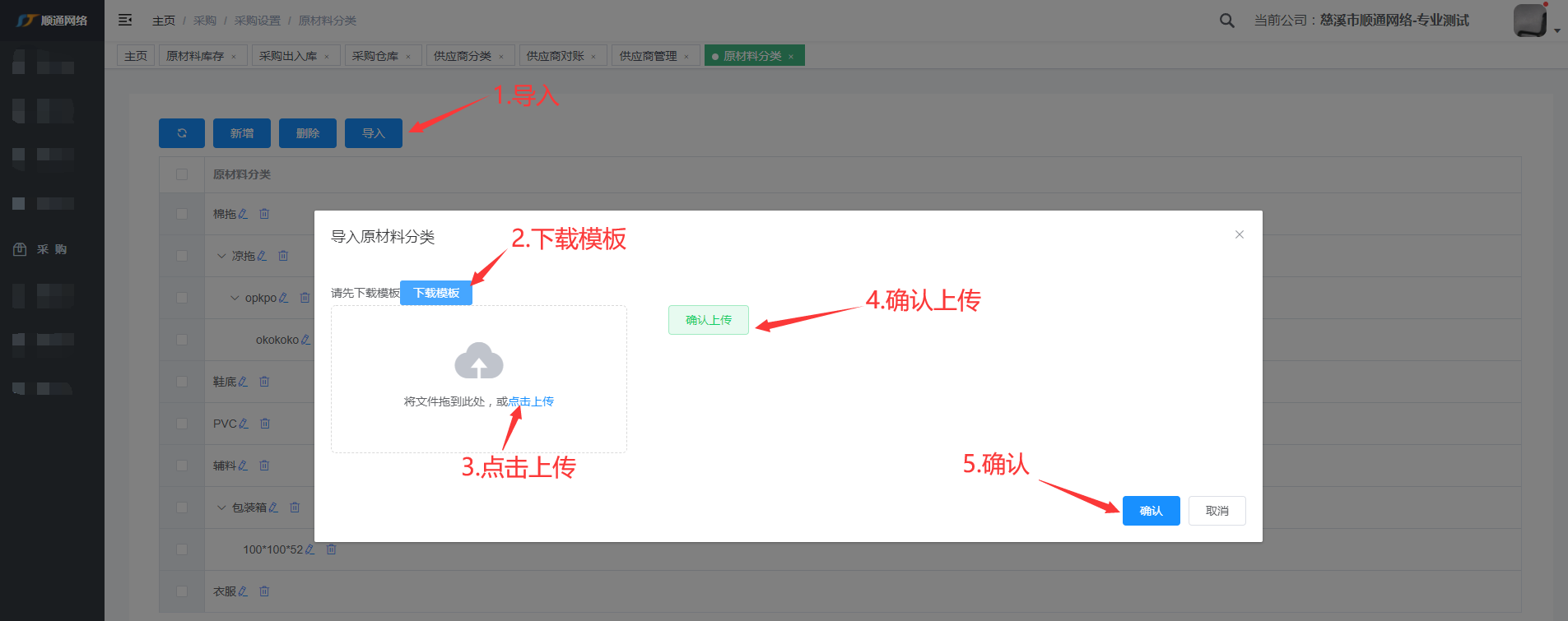Viewport: 1568px width, 621px height.
Task: Collapse the 凉拖 tree node
Action: pos(221,256)
